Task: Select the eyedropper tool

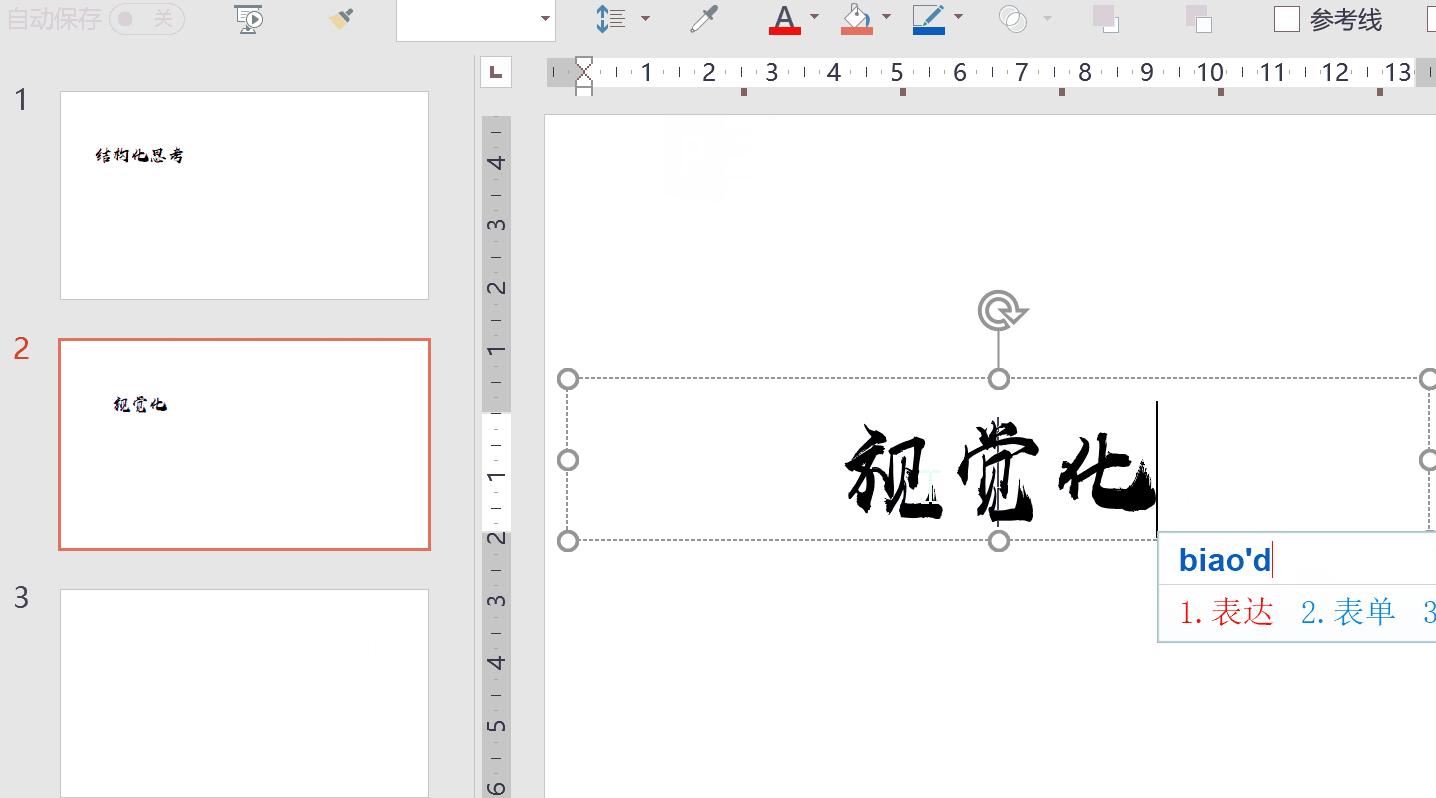Action: 704,19
